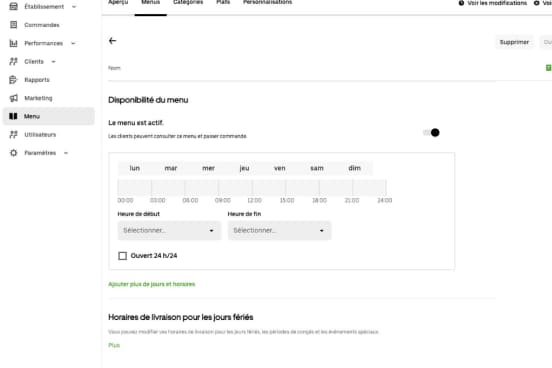
Task: Expand the Clients sidebar section
Action: click(33, 61)
